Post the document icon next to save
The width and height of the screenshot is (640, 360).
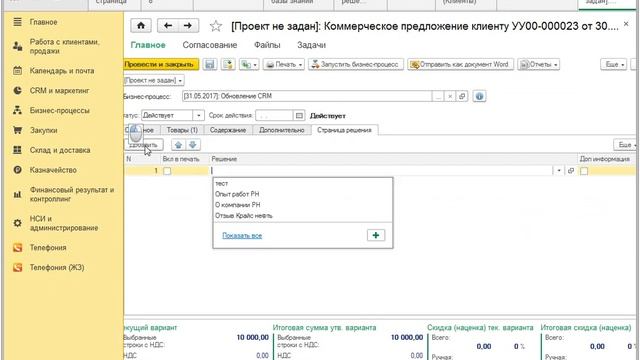tap(228, 64)
